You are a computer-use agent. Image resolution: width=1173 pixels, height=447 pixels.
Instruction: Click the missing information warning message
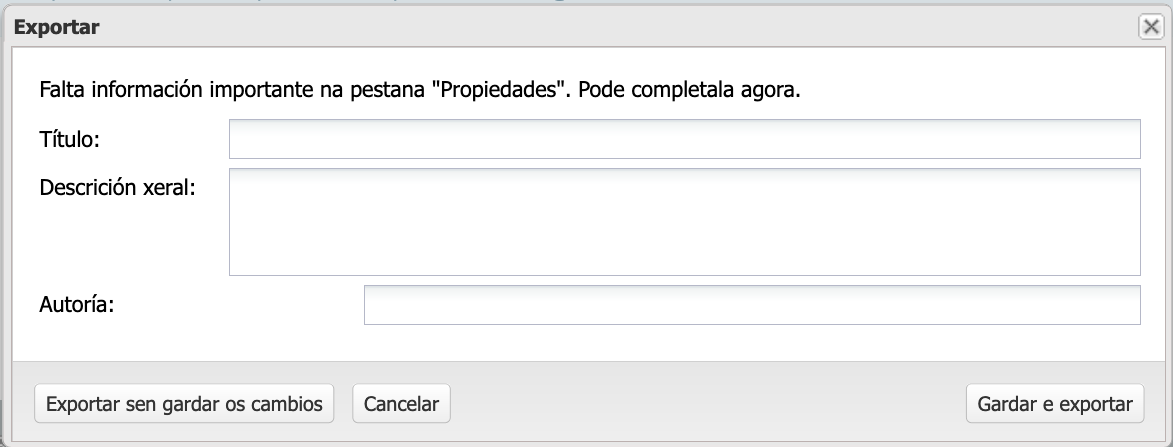click(x=420, y=90)
